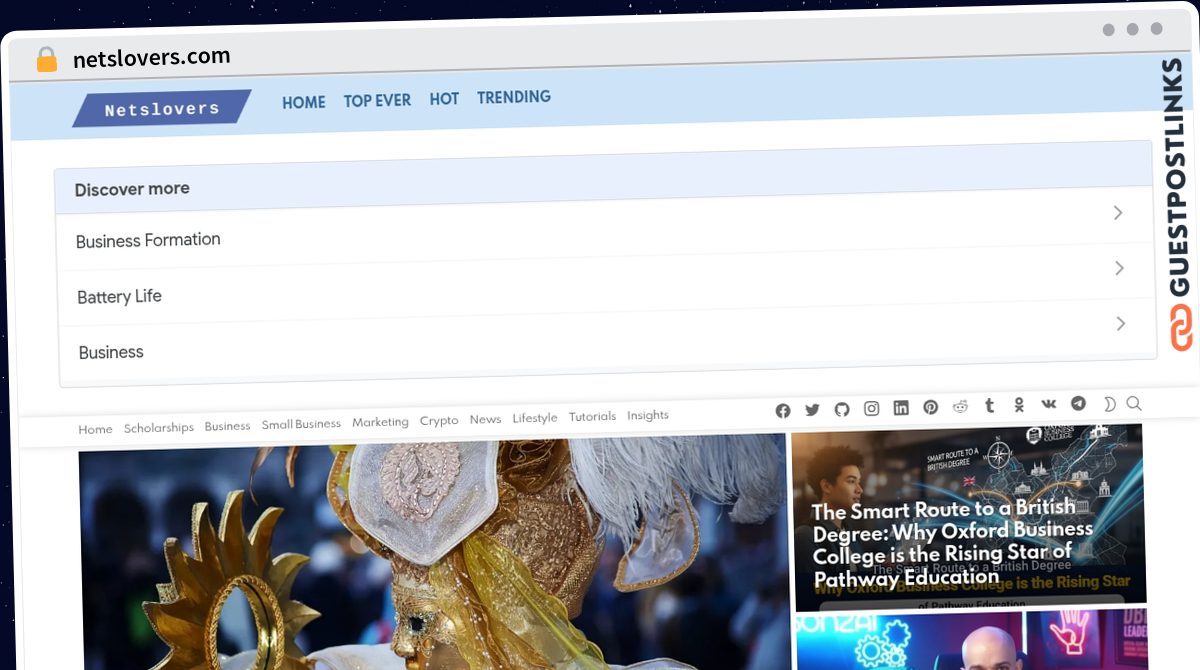Open the Facebook social icon
Screen dimensions: 1200x670
(783, 411)
